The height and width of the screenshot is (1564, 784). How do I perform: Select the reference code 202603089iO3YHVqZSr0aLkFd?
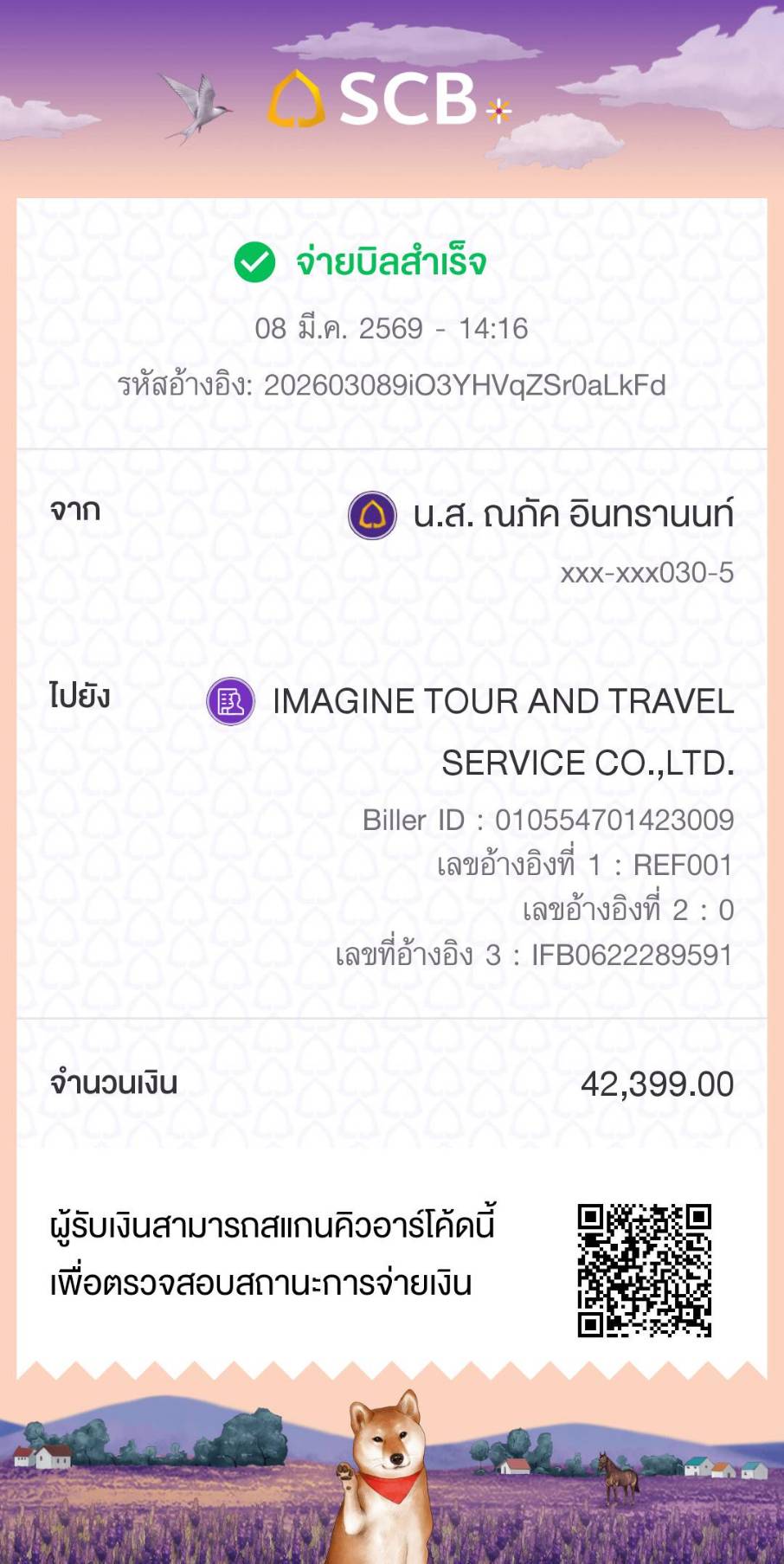(465, 385)
